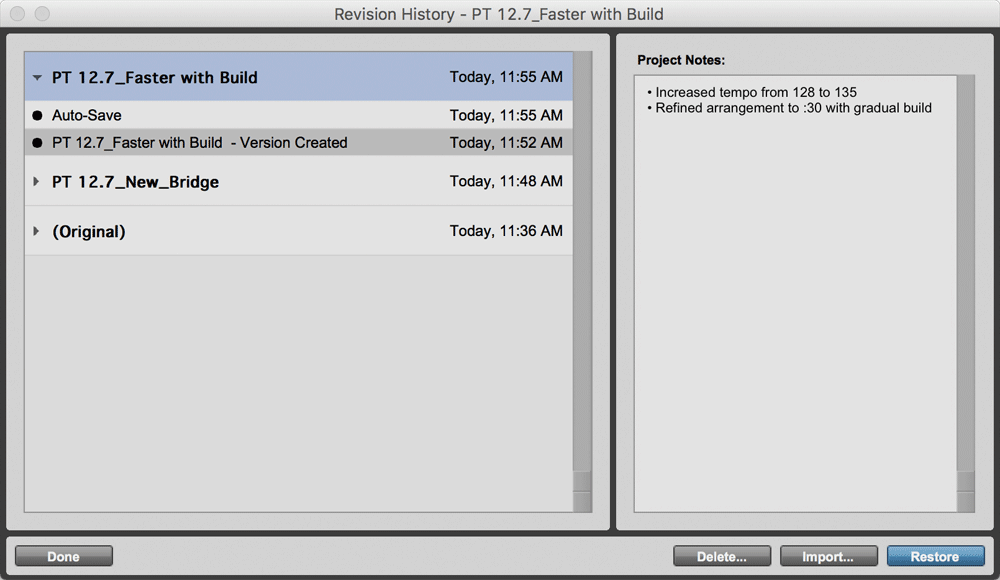This screenshot has width=1000, height=580.
Task: Open the Import... dialog button
Action: point(828,556)
